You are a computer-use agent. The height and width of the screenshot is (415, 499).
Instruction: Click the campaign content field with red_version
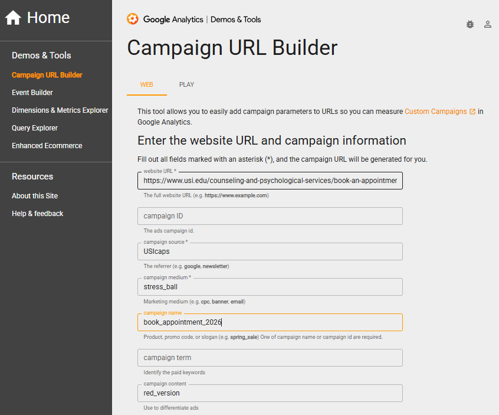click(270, 393)
